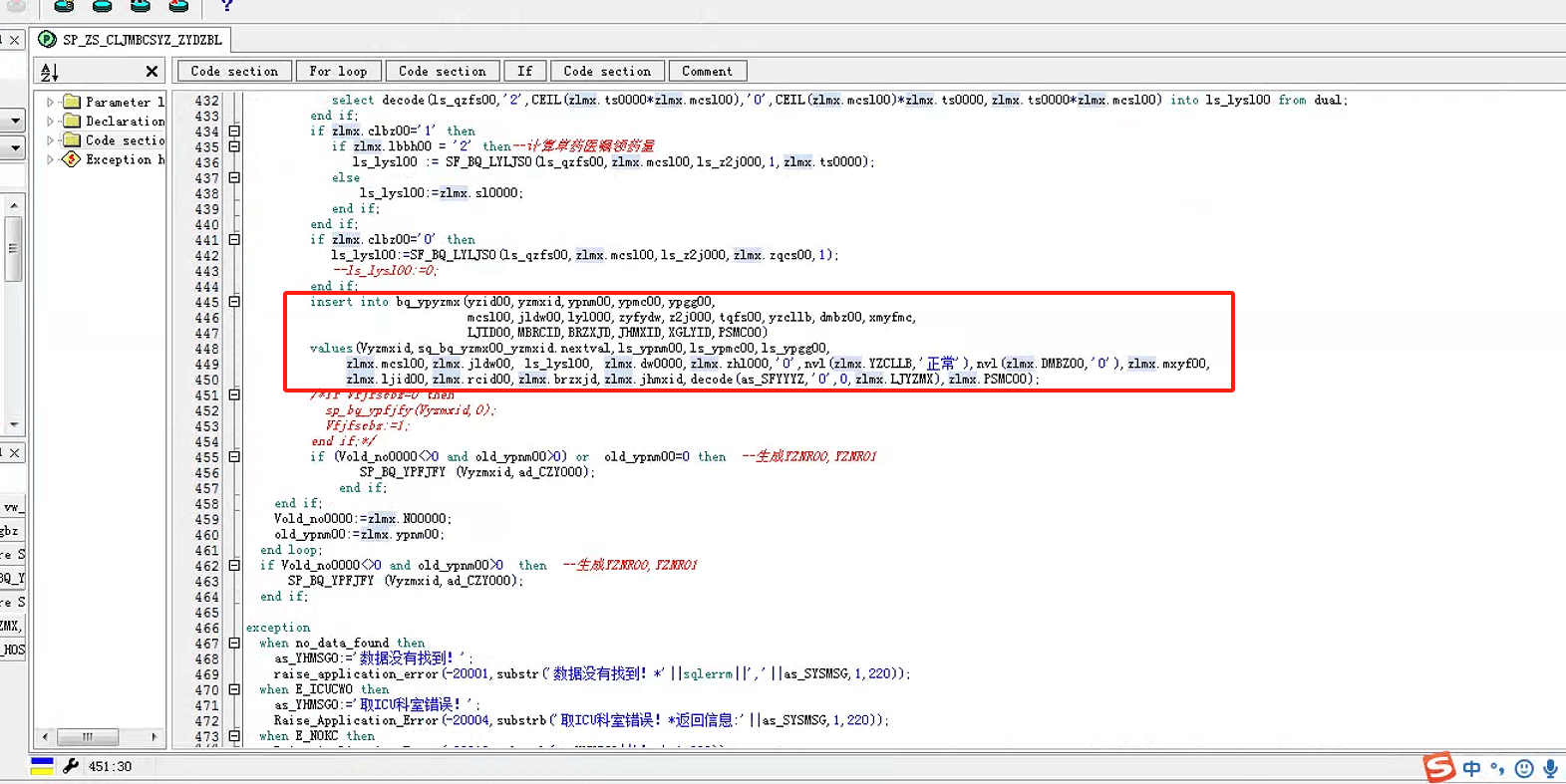Click the left panel scrollbar up arrow
Image resolution: width=1566 pixels, height=784 pixels.
click(13, 205)
